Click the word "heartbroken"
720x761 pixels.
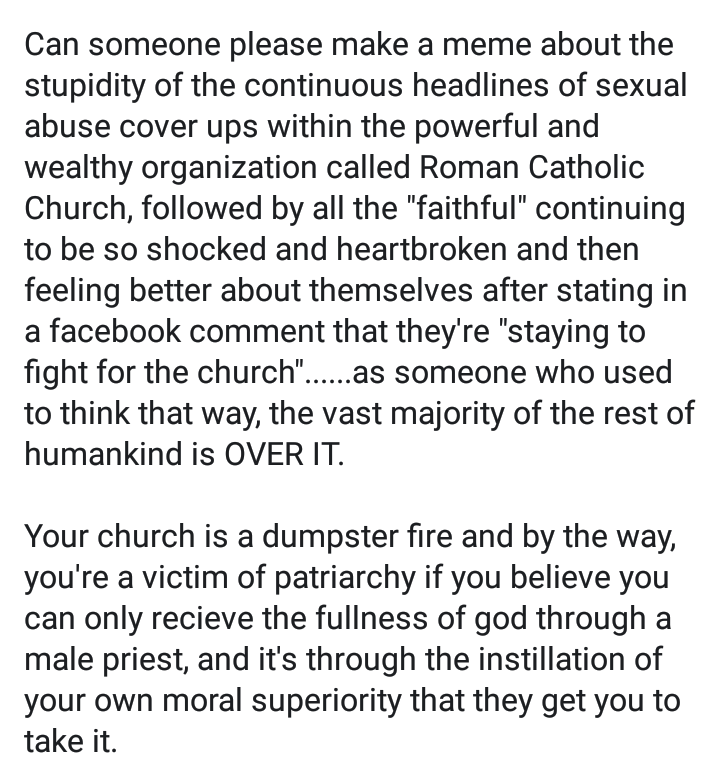point(422,249)
